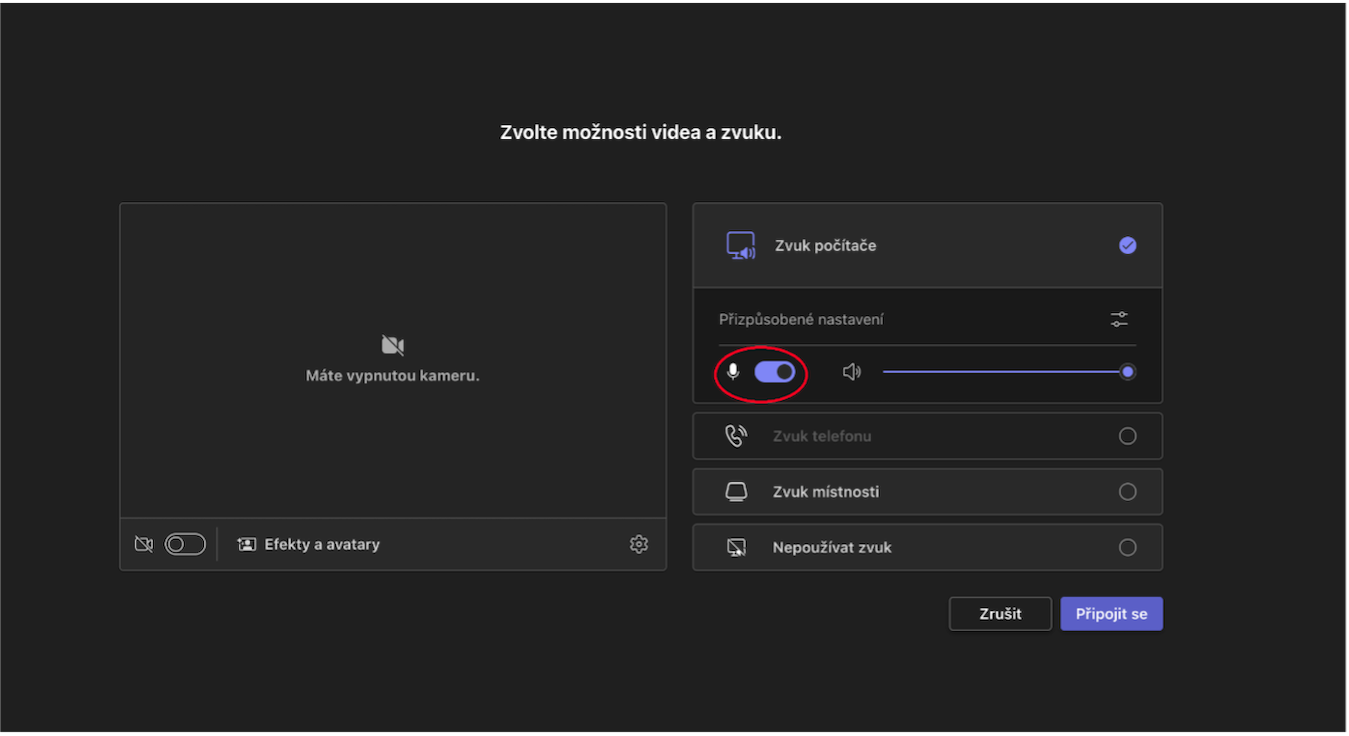Screen dimensions: 1349x736
Task: Click the room audio device icon
Action: click(736, 492)
